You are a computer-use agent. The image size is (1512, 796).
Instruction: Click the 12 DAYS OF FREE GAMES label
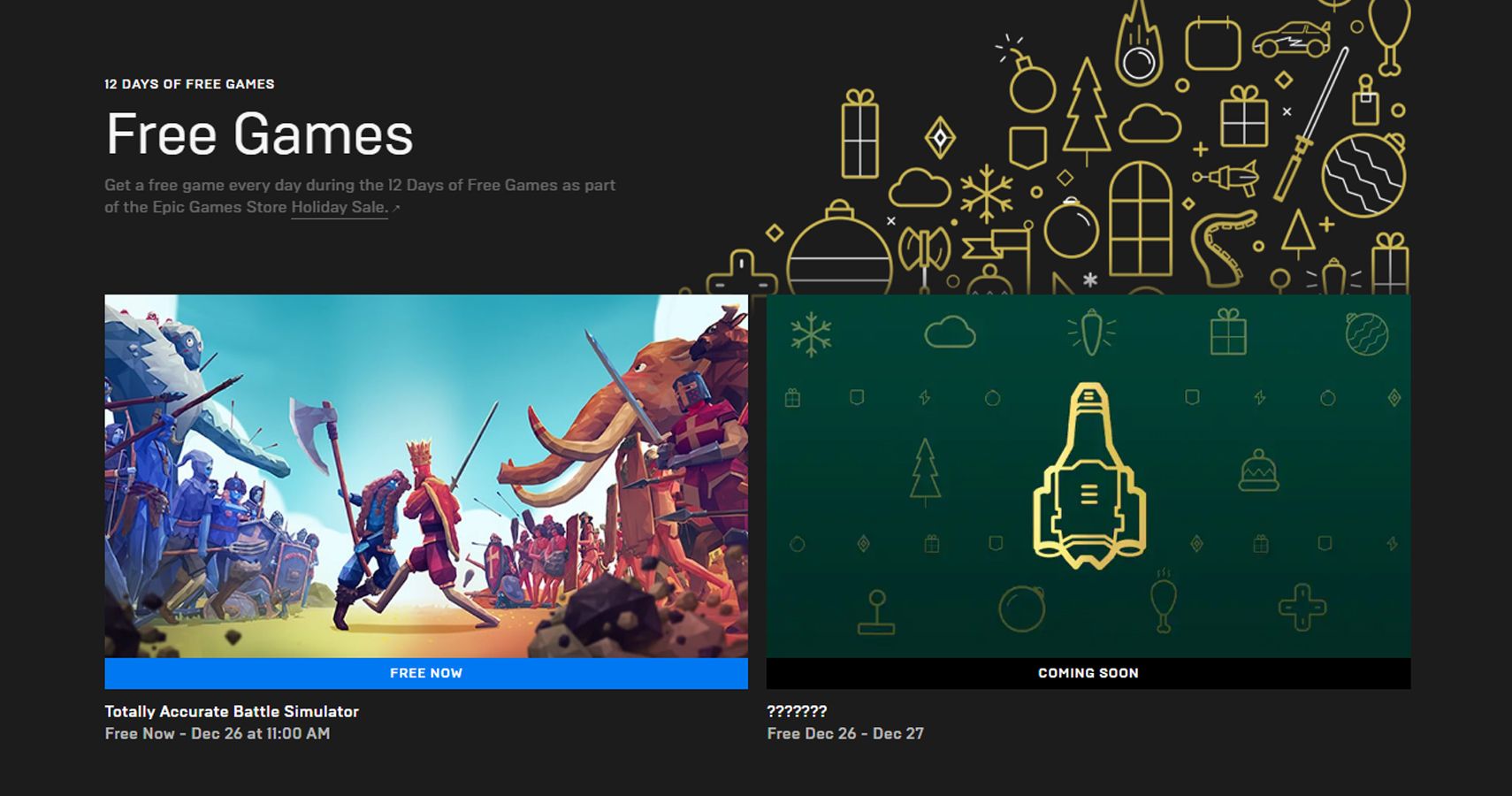click(x=189, y=84)
